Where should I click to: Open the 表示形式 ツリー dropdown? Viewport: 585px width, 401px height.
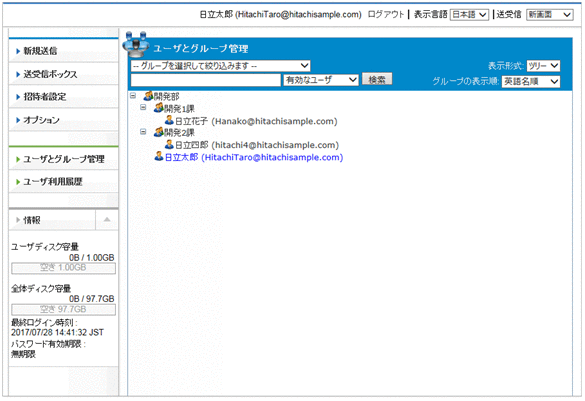tap(543, 66)
